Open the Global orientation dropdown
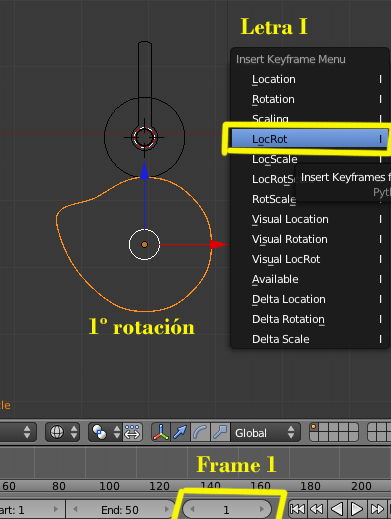The image size is (391, 519). pyautogui.click(x=265, y=432)
